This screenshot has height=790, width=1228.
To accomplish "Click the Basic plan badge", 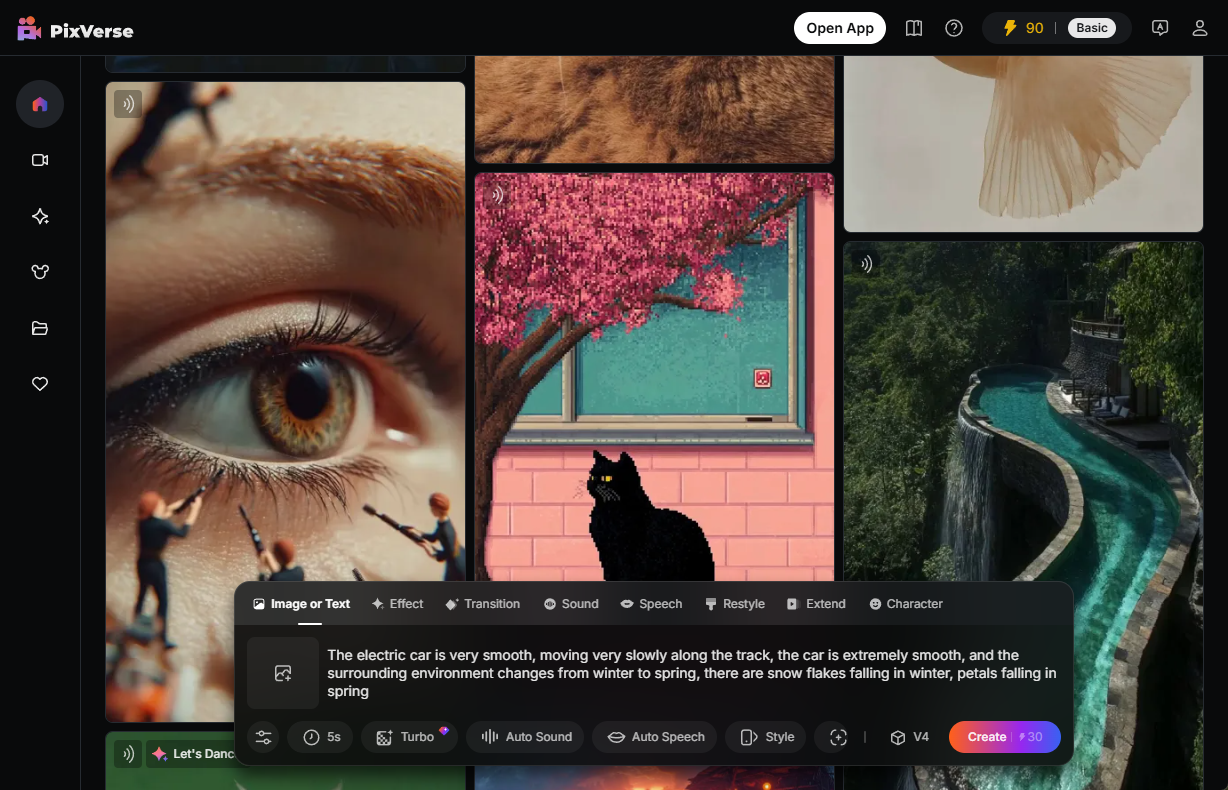I will tap(1092, 28).
